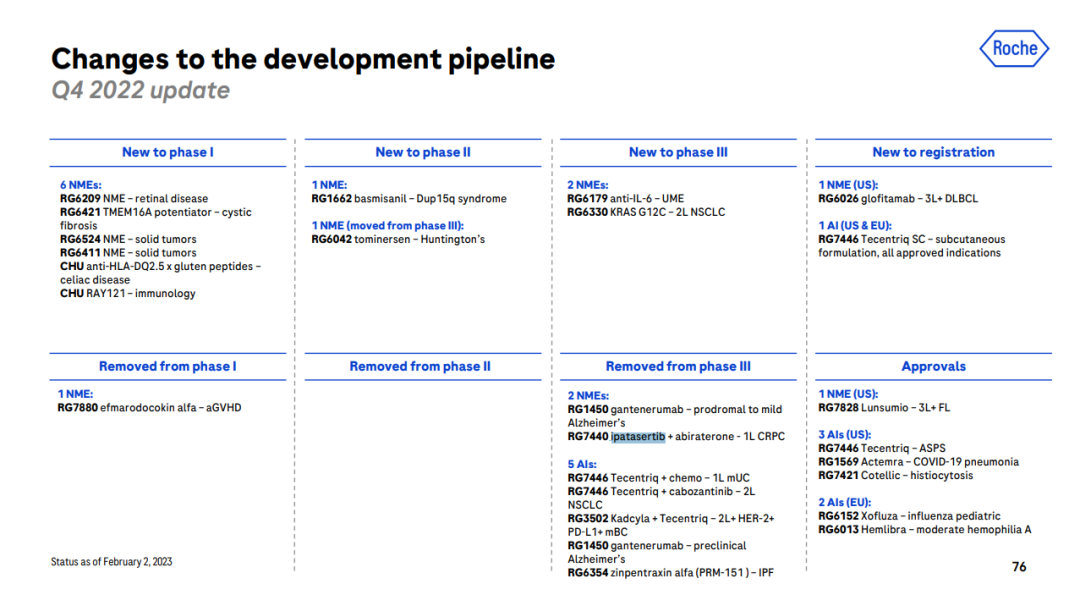Select 'RG6179 anti-IL-6 – UME' entry
Screen dimensions: 1080x606
(x=625, y=198)
